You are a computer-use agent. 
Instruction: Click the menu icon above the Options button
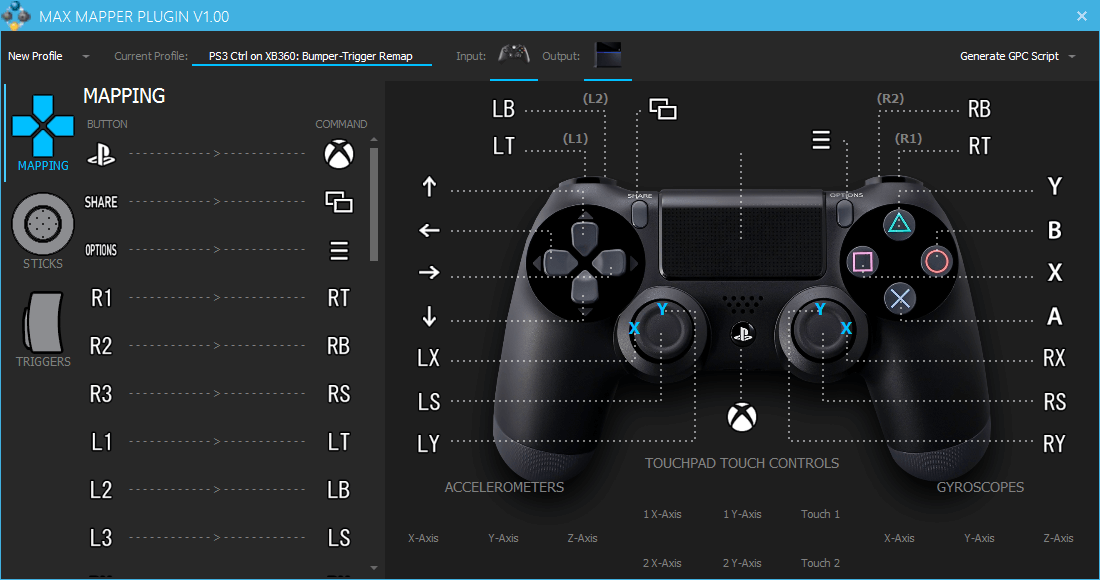pos(821,140)
